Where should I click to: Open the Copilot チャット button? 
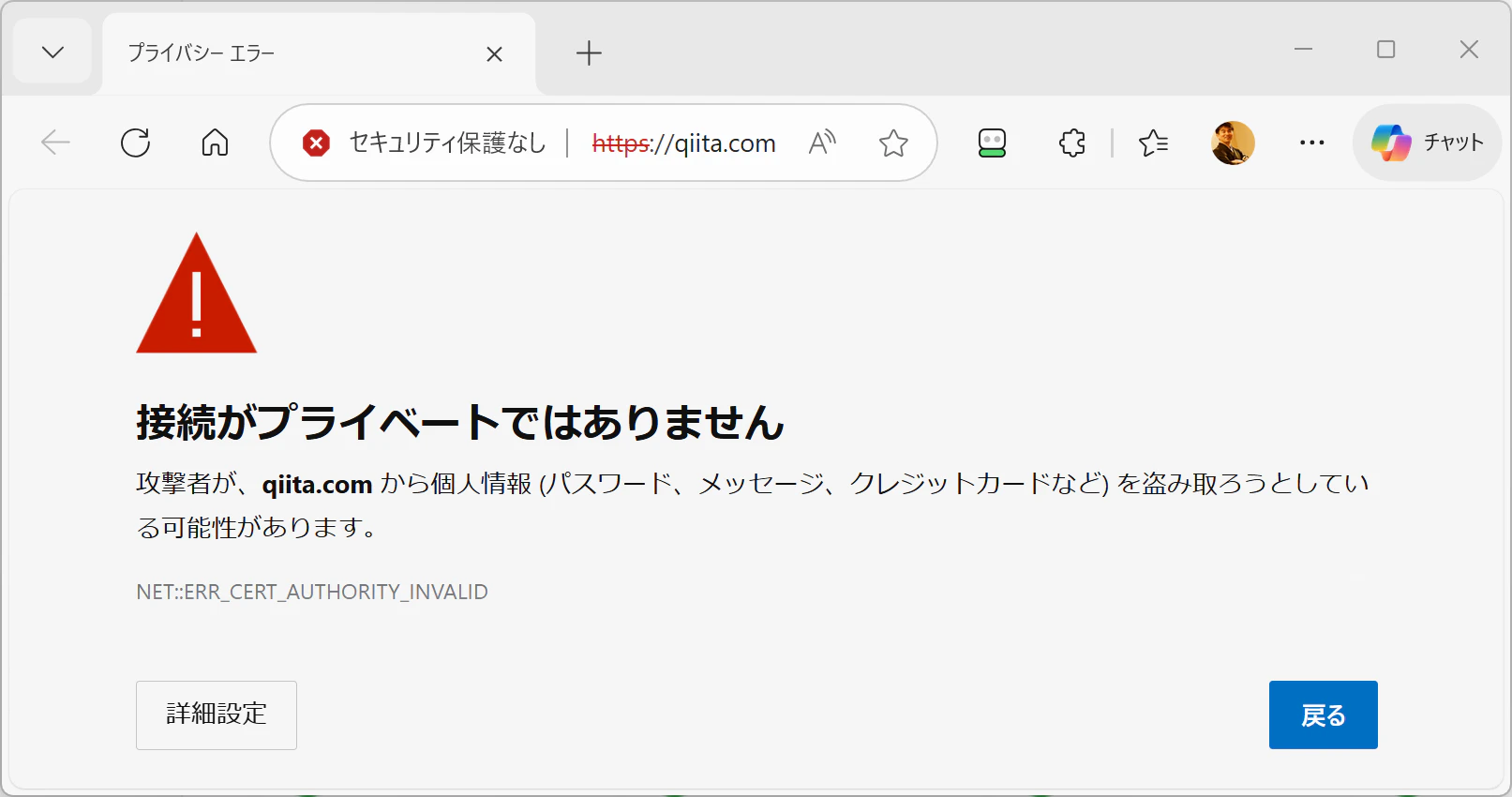click(1428, 143)
